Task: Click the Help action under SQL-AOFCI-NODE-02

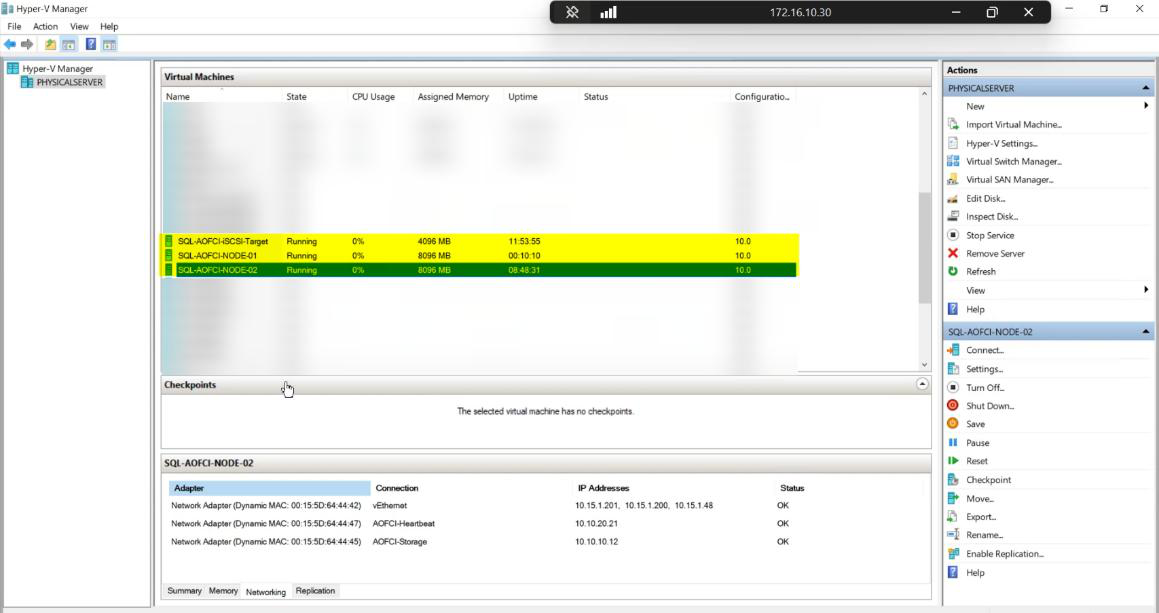Action: click(x=975, y=572)
